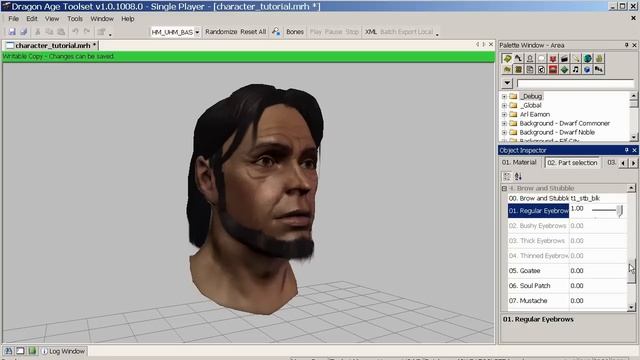This screenshot has height=360, width=640.
Task: Open the Tools menu
Action: point(75,19)
